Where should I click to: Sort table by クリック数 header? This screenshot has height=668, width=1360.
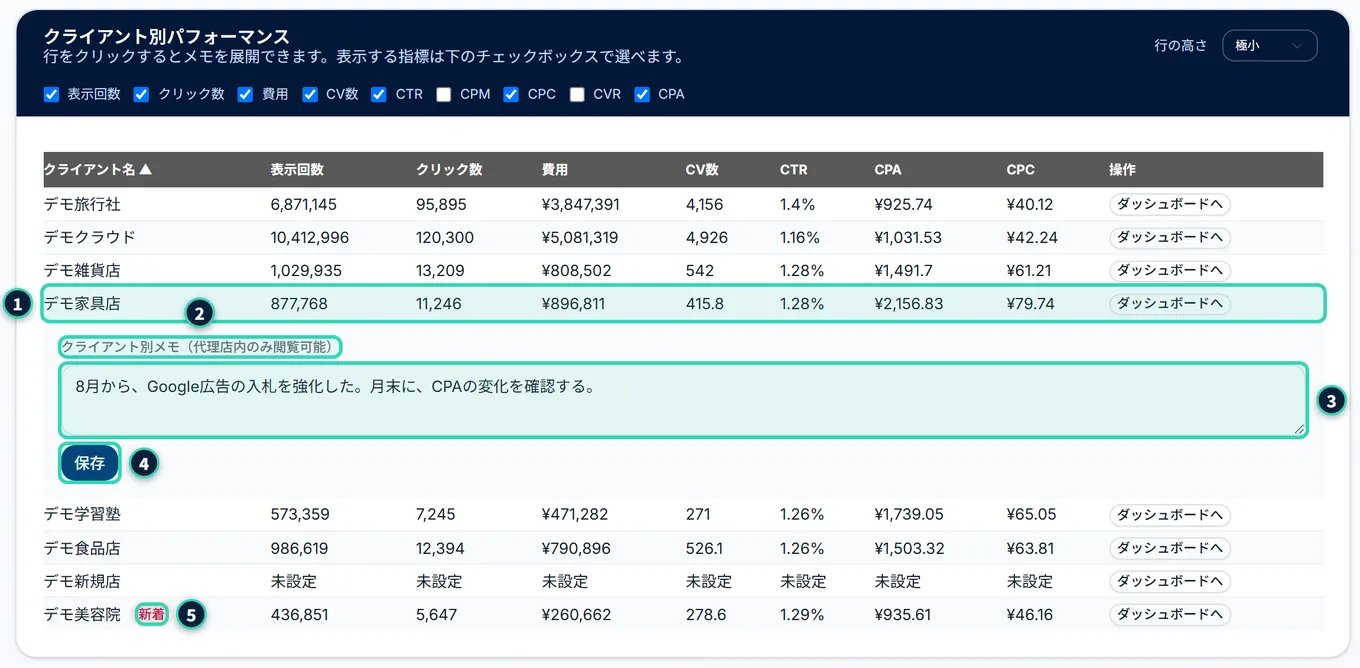(449, 170)
